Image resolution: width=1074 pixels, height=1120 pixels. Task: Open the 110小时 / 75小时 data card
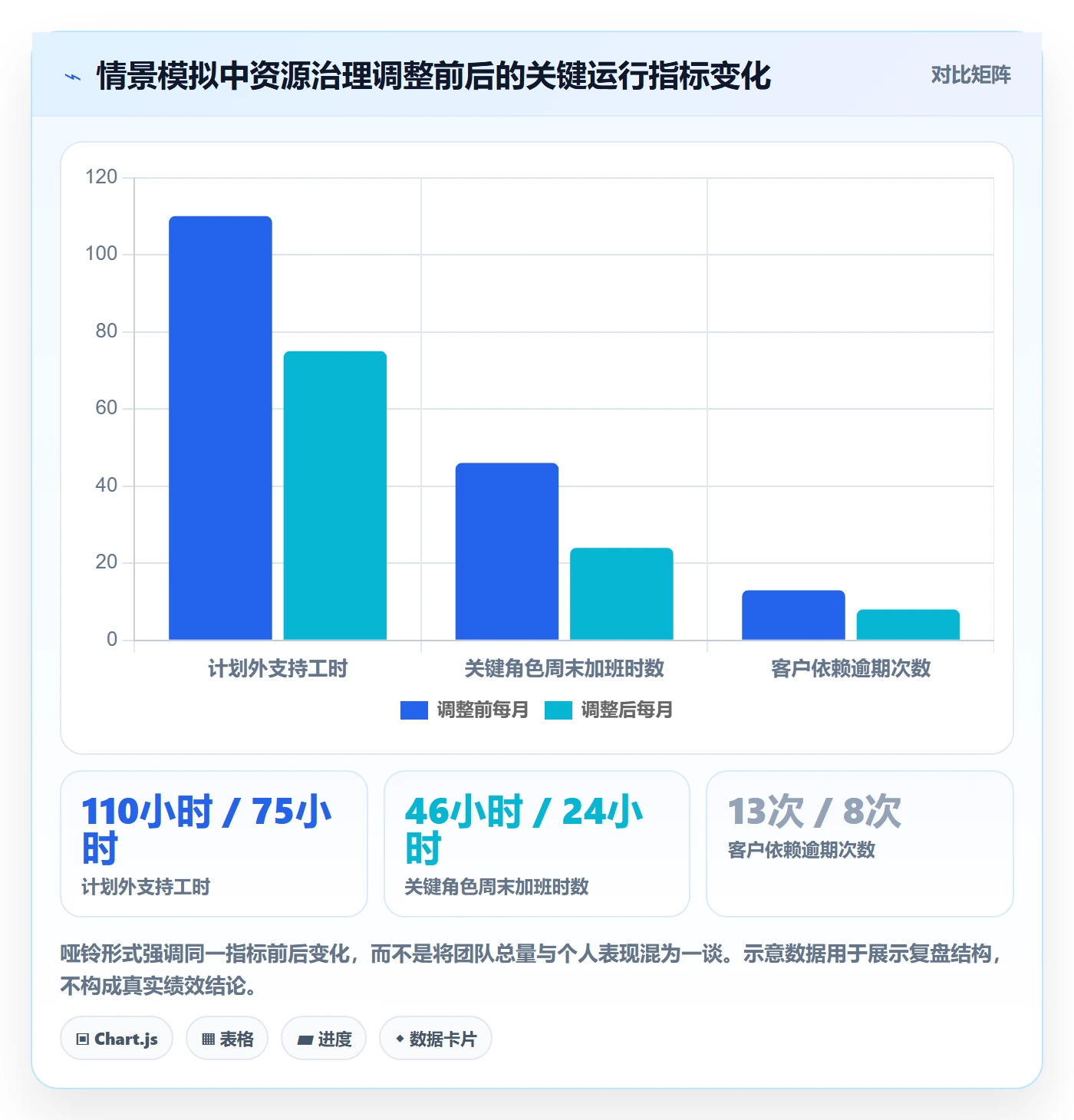click(x=214, y=844)
